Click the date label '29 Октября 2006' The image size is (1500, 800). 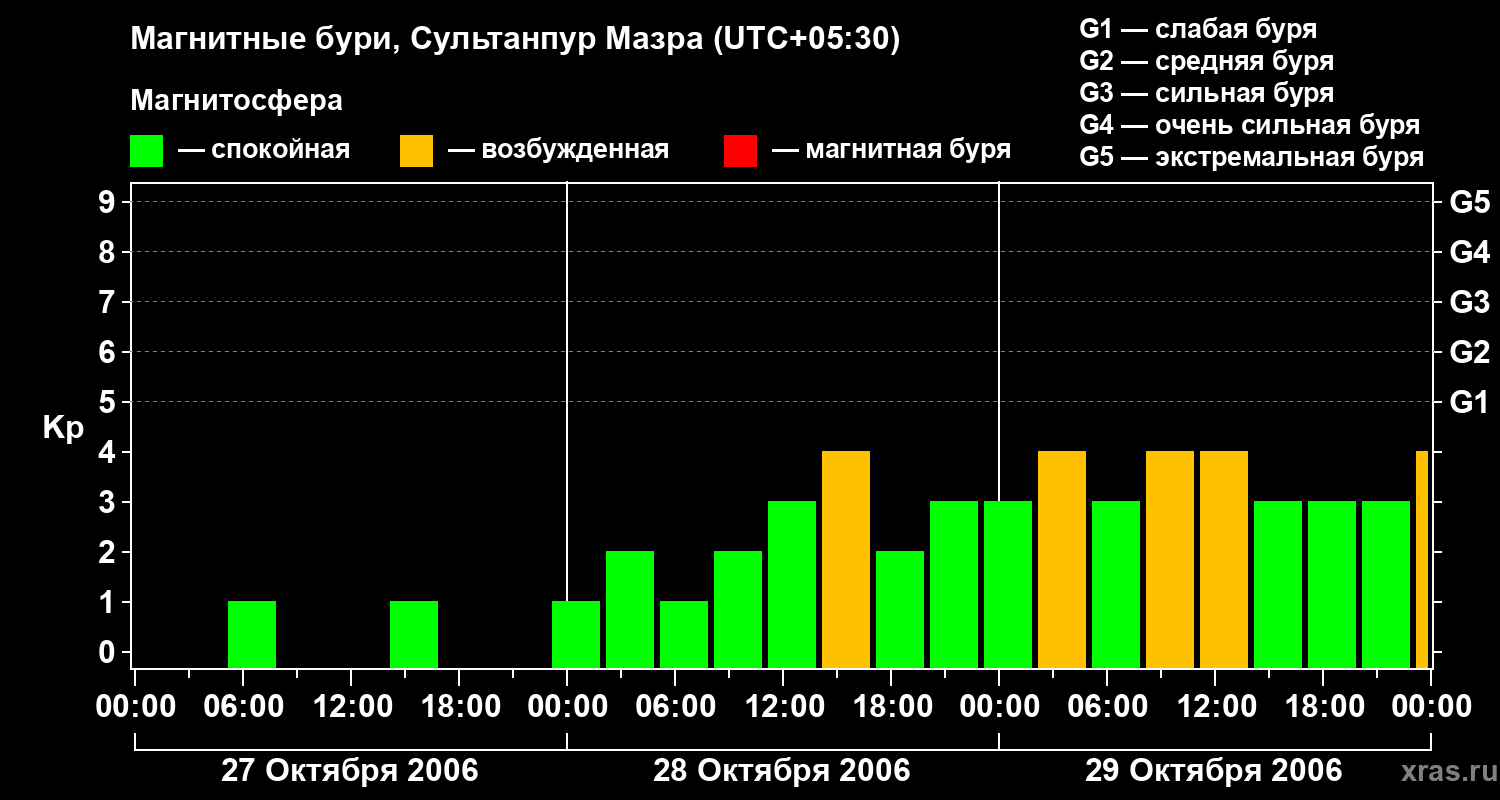[1214, 771]
